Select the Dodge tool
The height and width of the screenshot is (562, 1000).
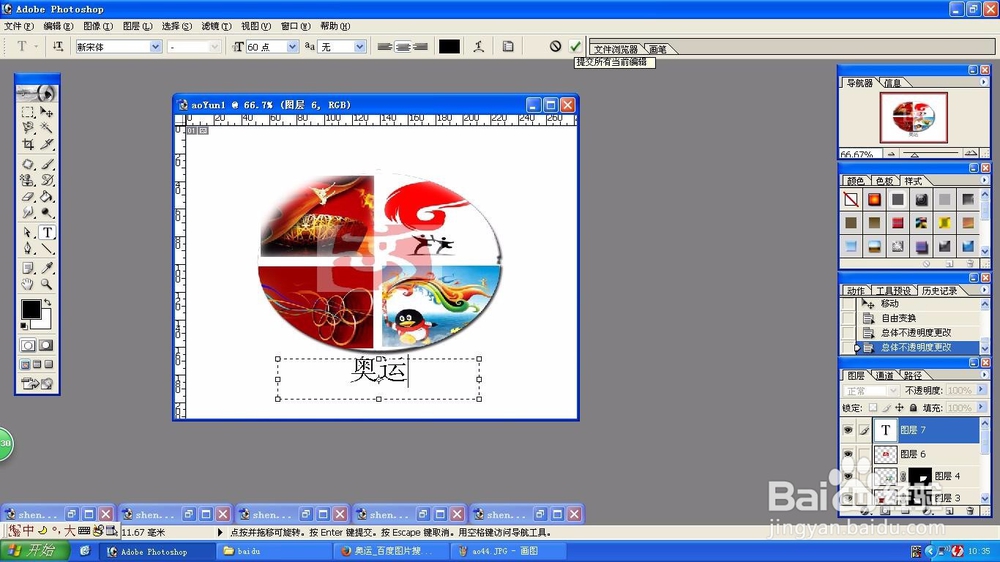[x=47, y=212]
